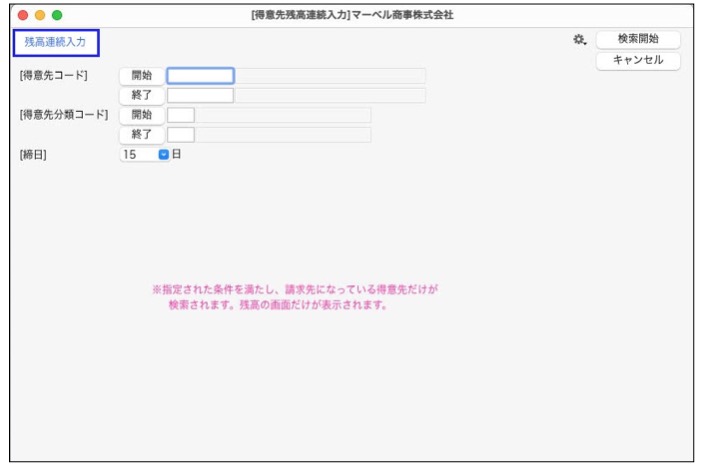Focus the 得意先コード end input field
Viewport: 702px width, 469px height.
(200, 96)
